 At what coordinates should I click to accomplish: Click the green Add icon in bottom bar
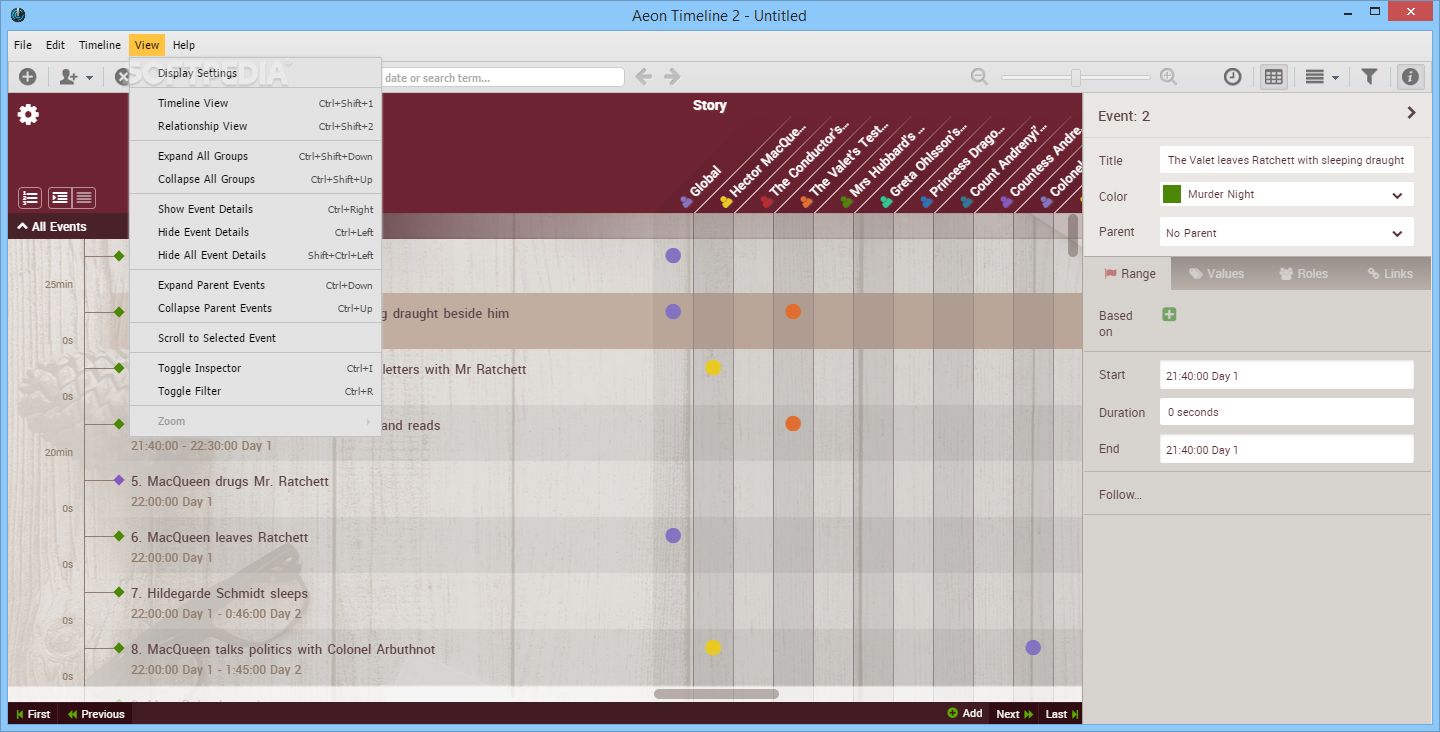coord(953,713)
